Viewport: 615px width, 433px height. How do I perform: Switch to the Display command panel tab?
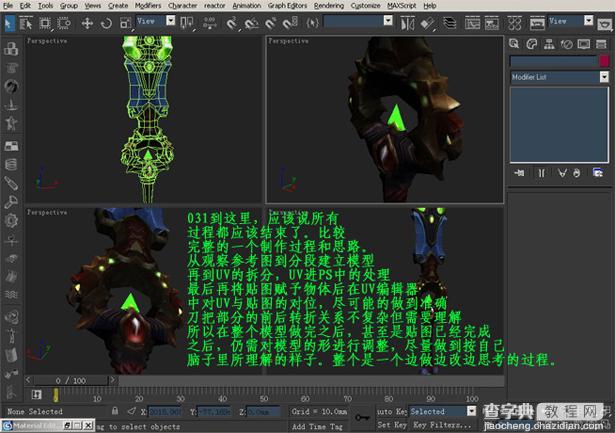584,44
